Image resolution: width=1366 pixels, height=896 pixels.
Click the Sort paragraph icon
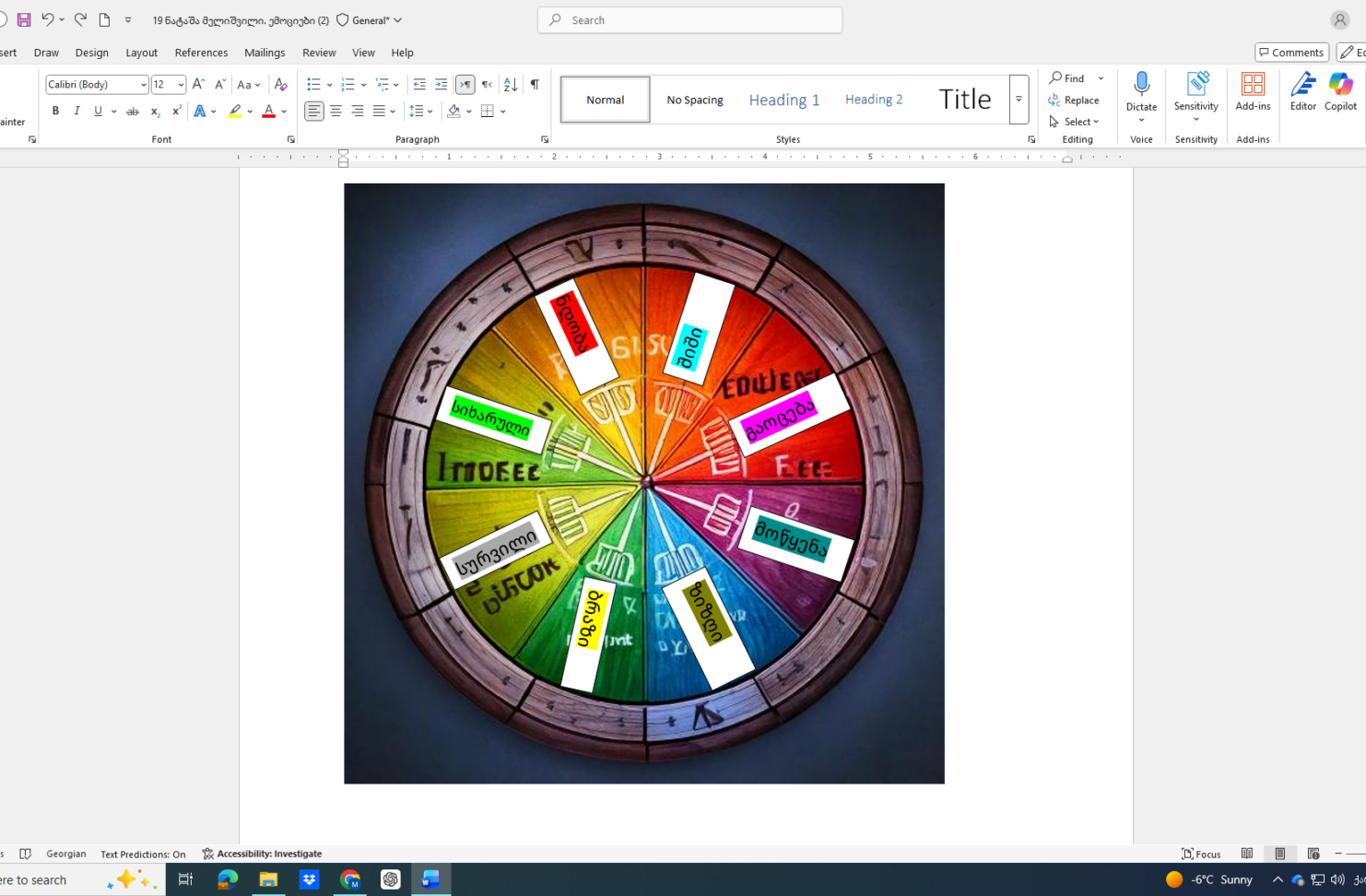(x=511, y=85)
